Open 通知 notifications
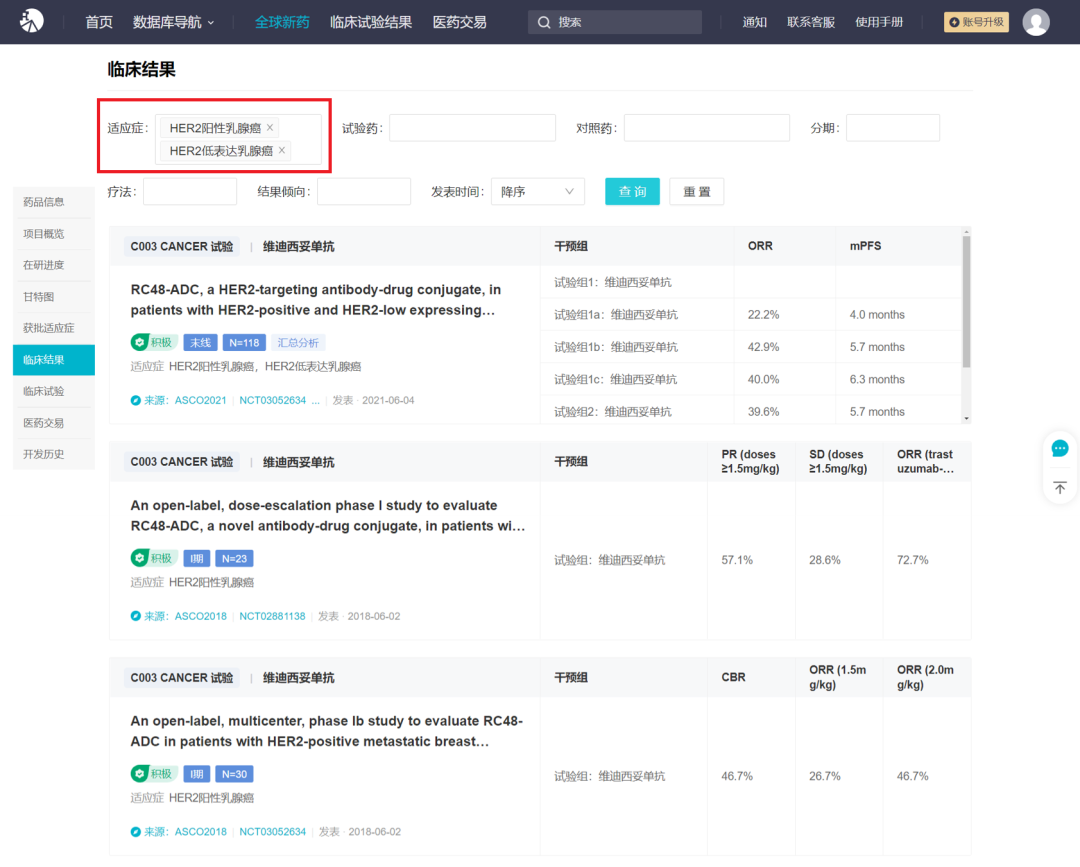The width and height of the screenshot is (1080, 867). point(754,22)
